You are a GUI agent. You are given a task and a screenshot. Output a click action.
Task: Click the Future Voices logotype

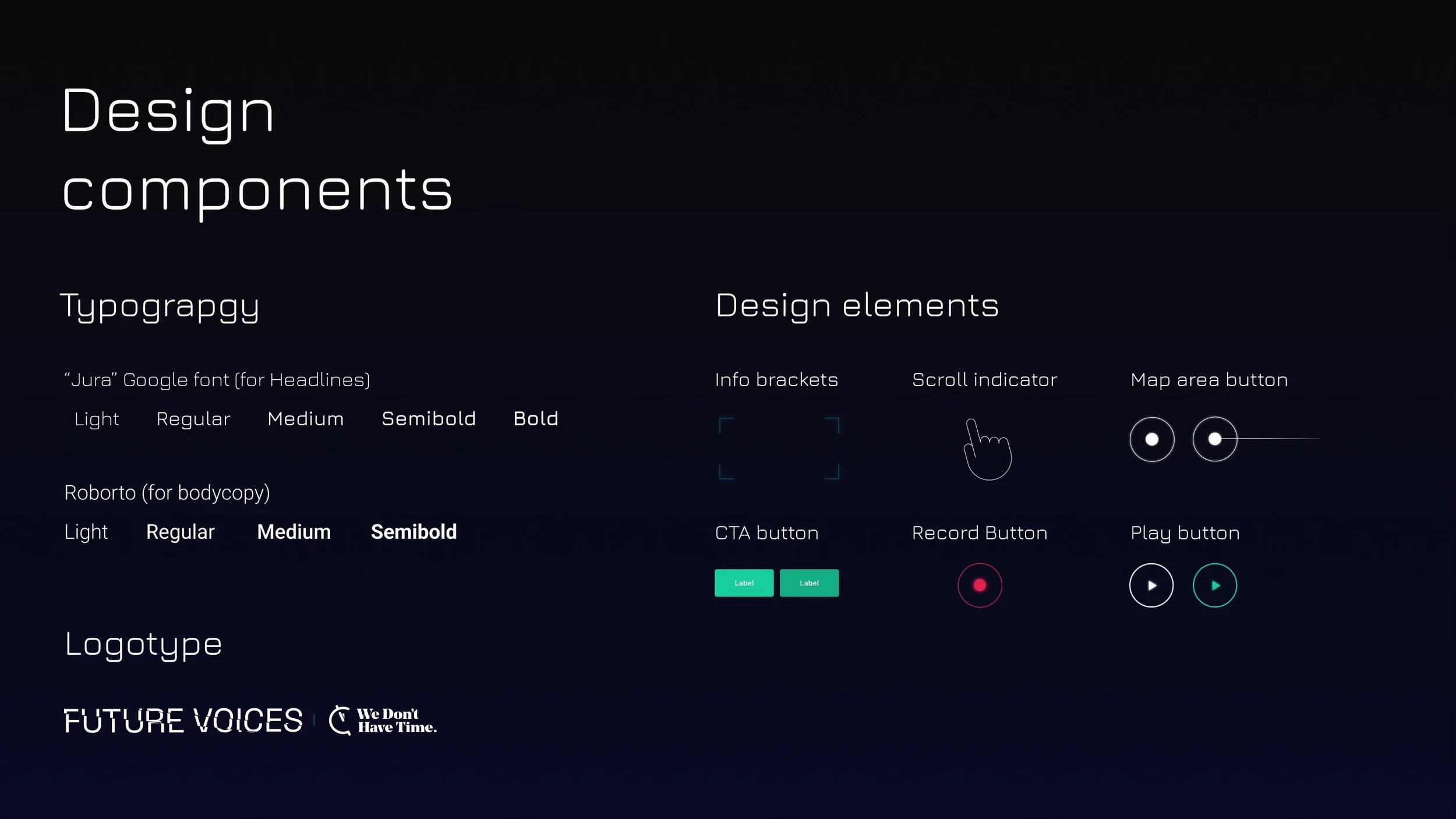coord(183,721)
